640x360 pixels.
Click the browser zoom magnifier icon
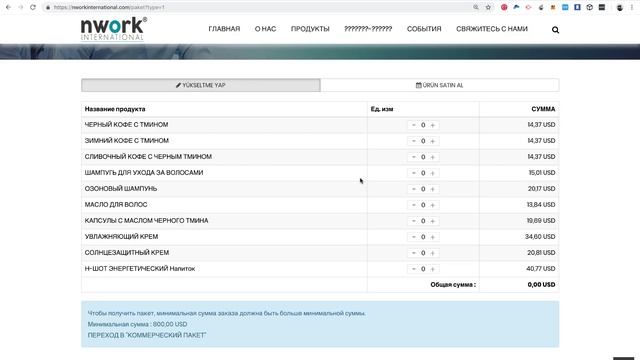[476, 7]
